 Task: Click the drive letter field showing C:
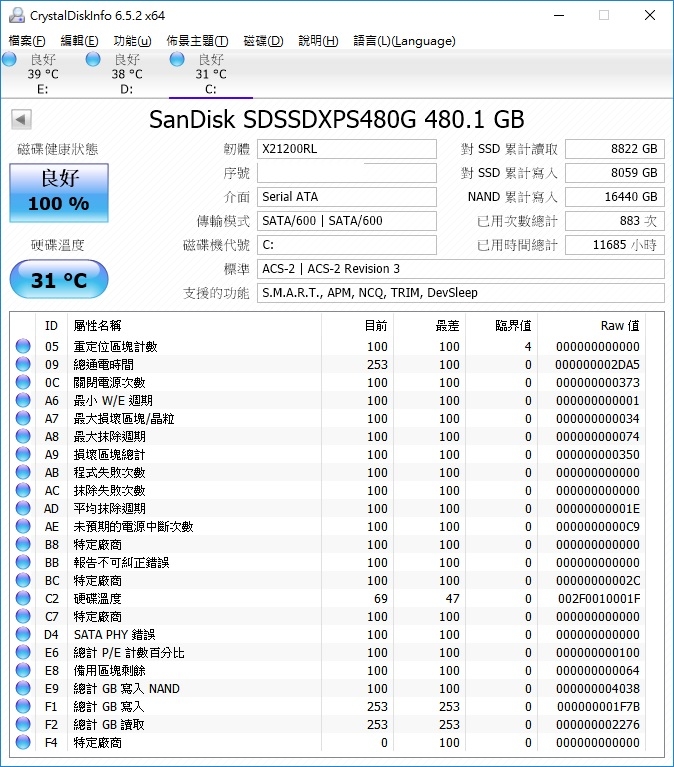347,245
